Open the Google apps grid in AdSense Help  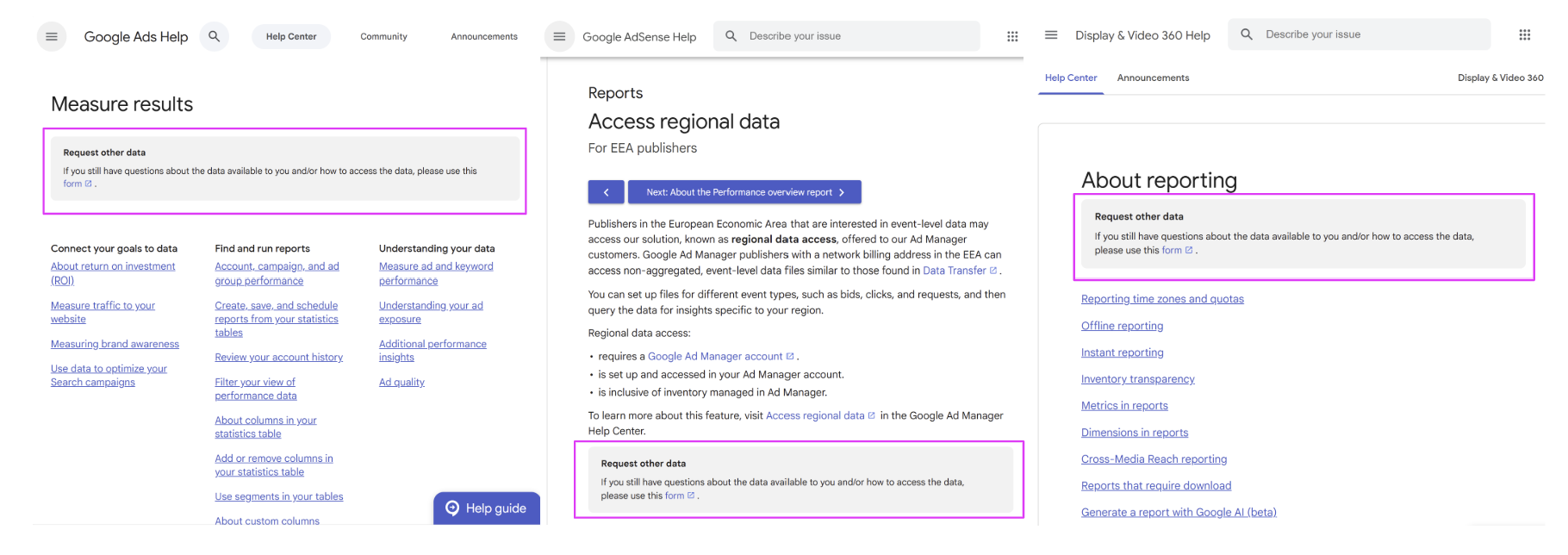[1012, 36]
